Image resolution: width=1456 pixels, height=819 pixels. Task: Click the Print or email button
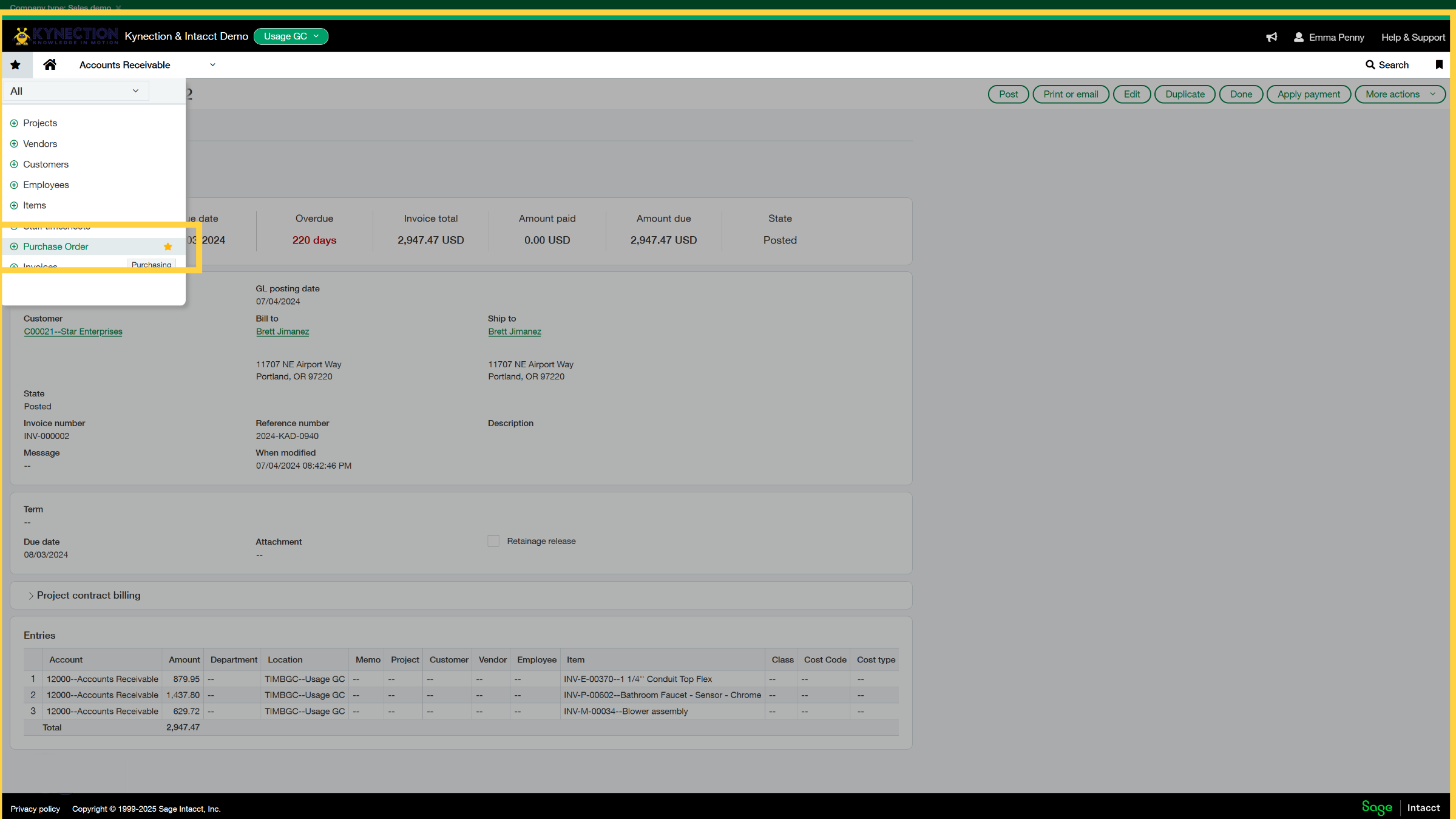(1071, 94)
